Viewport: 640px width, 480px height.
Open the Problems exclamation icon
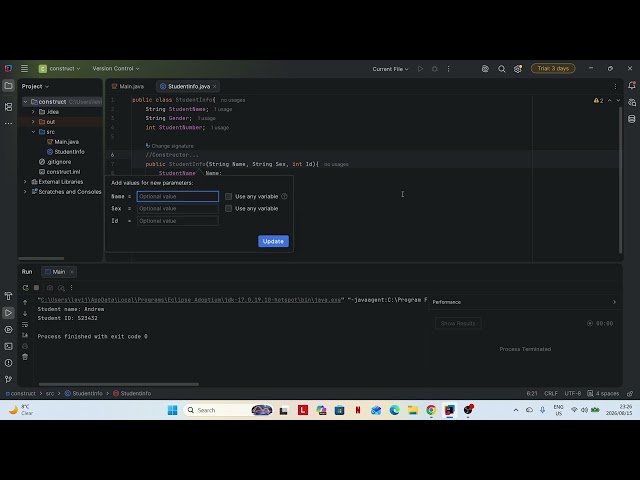point(8,363)
